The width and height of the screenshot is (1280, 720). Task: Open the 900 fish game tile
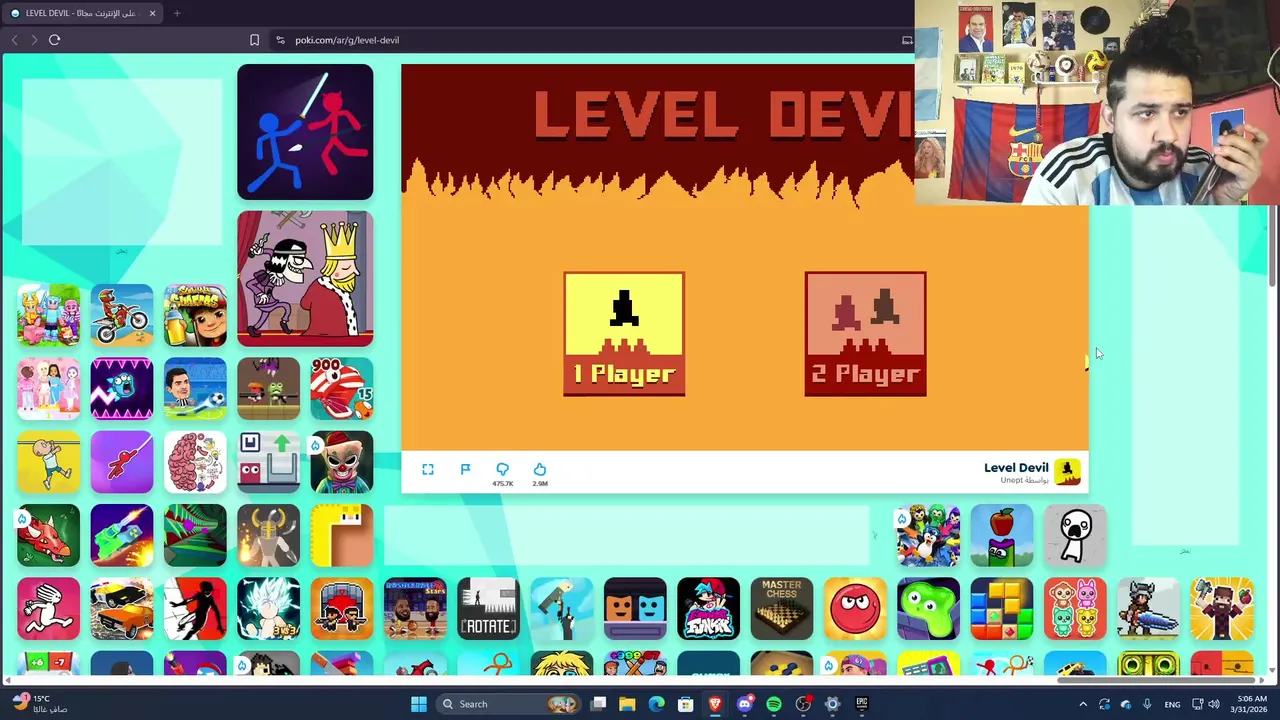pos(341,388)
